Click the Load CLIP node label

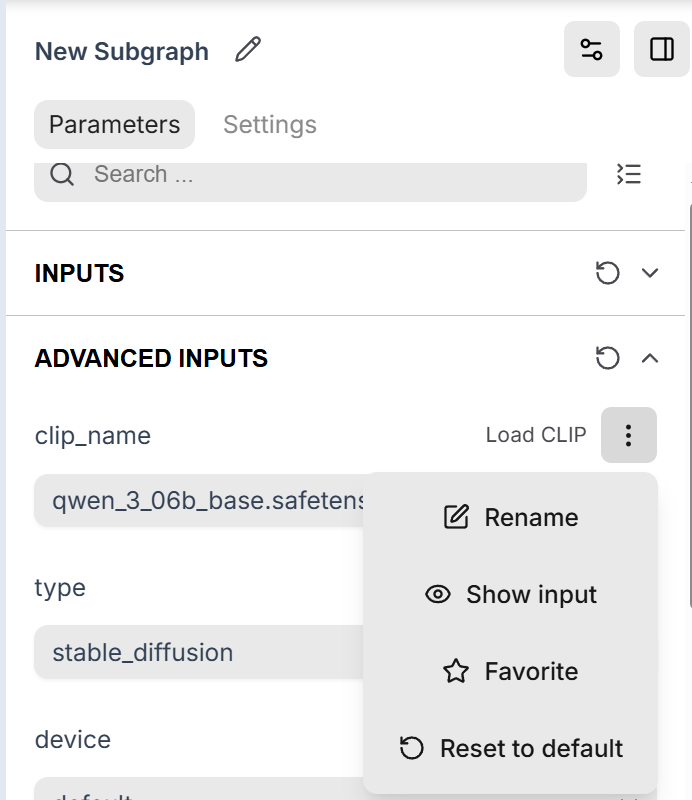536,435
